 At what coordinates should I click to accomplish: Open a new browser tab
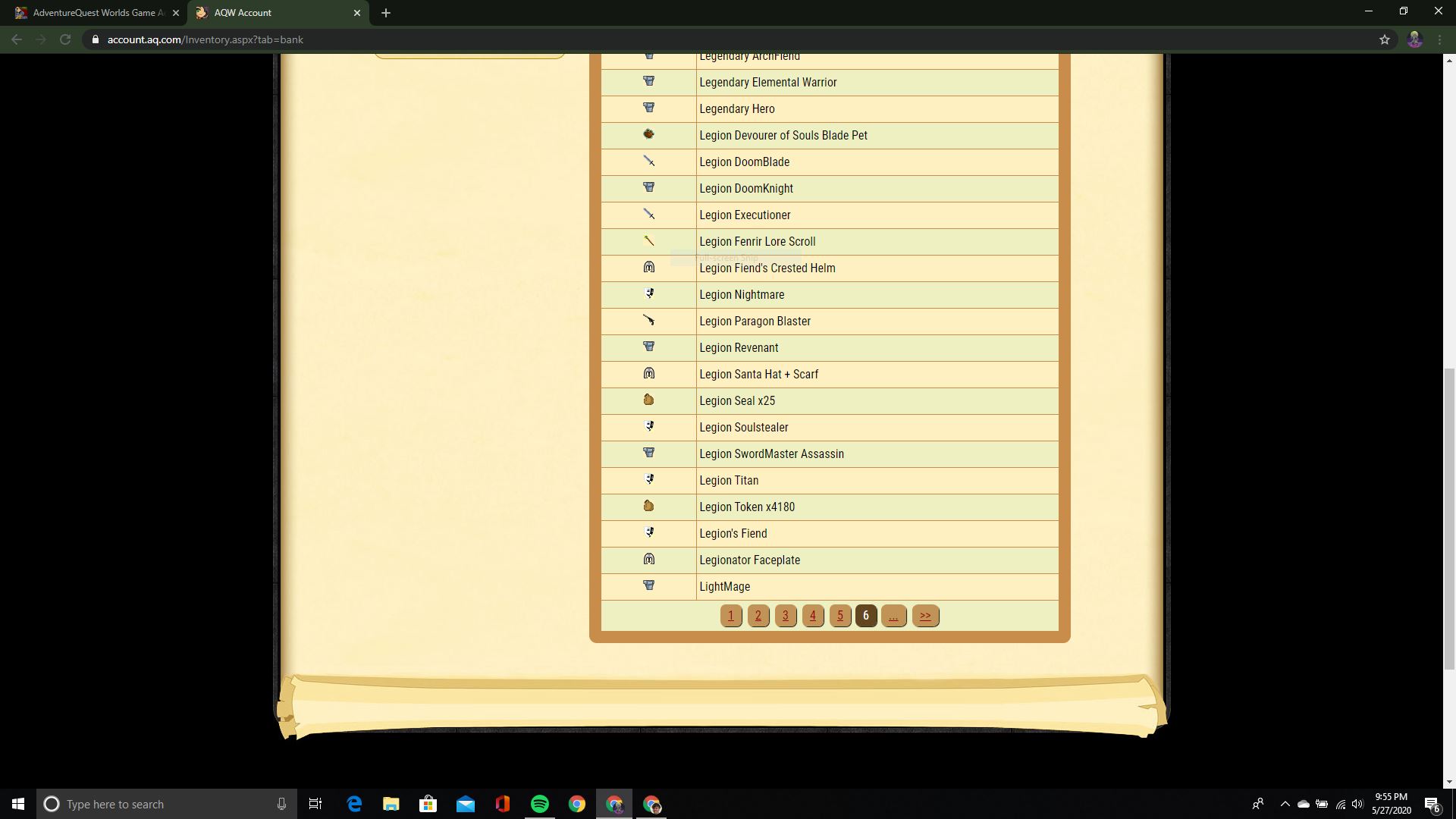(386, 13)
